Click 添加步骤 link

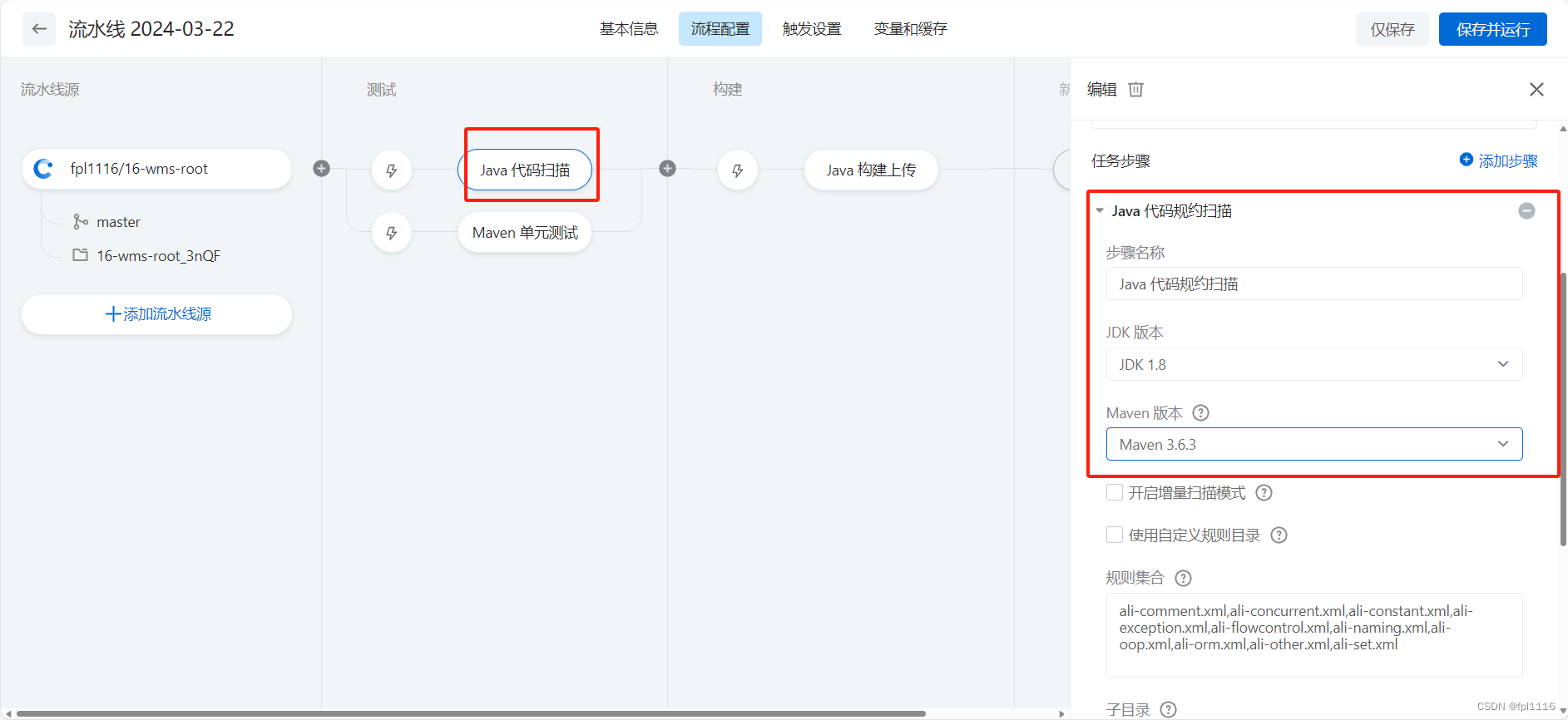click(x=1499, y=160)
